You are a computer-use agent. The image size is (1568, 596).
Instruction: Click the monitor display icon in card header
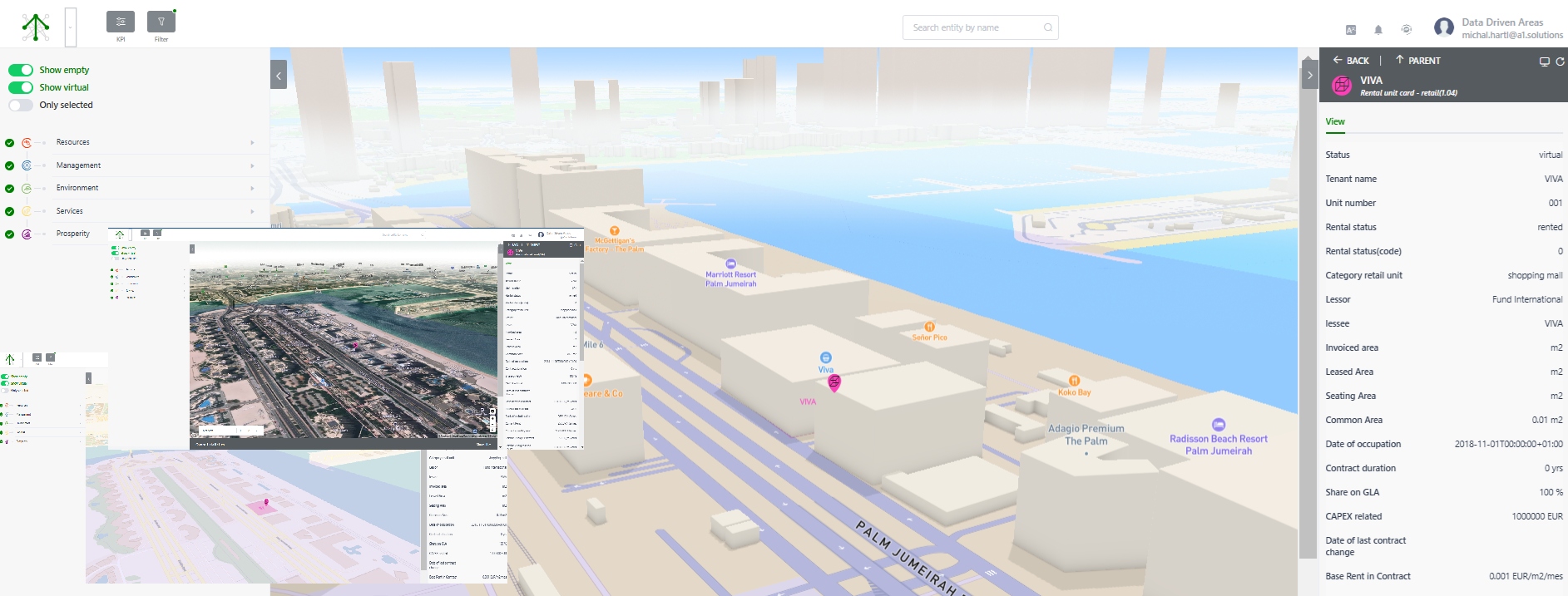coord(1545,62)
